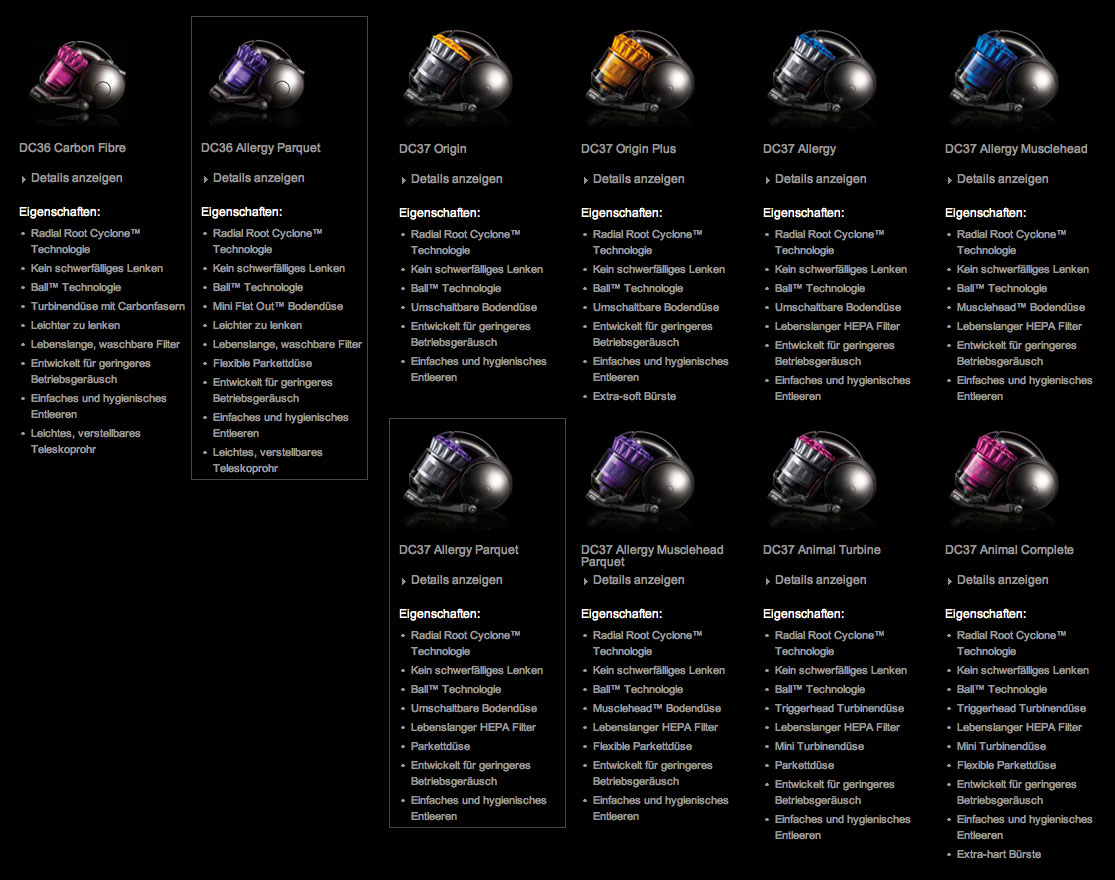This screenshot has width=1115, height=880.
Task: Click 'Lebenslange, waschbare Filter' under DC36 Carbon Fibre
Action: click(x=105, y=345)
